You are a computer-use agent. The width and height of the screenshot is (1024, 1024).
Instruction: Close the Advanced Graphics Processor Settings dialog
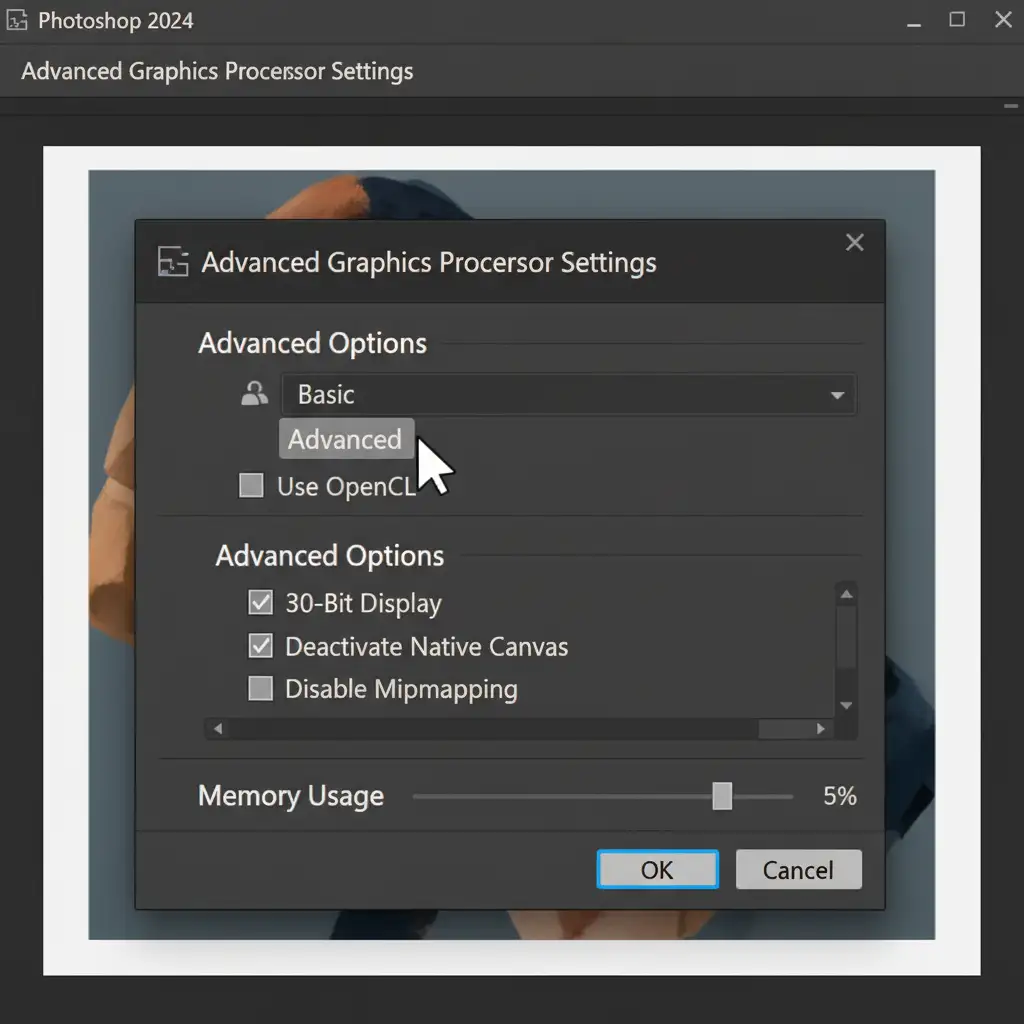[x=854, y=243]
